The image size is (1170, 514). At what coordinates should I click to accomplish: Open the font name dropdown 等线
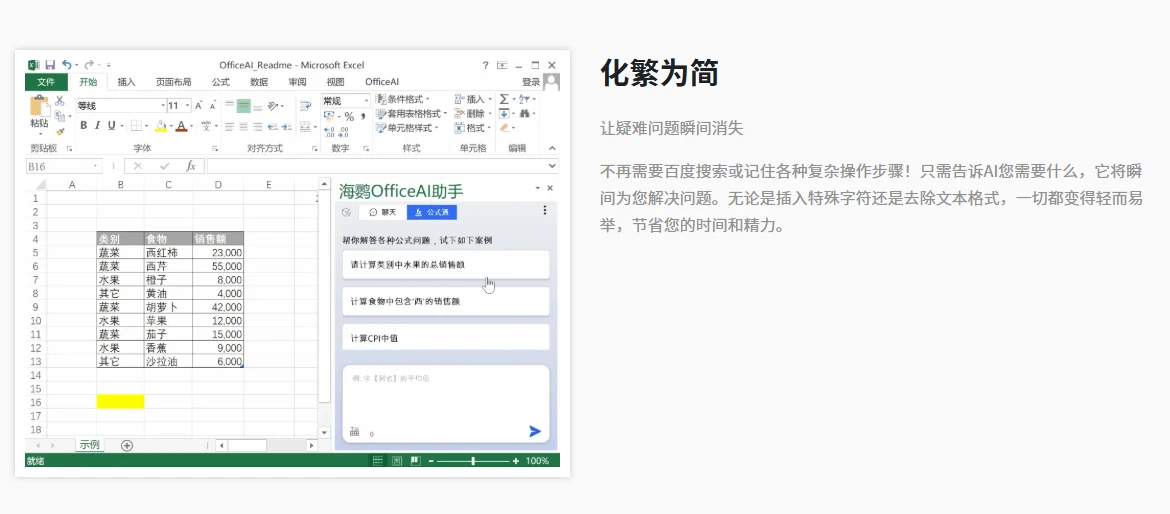coord(162,106)
